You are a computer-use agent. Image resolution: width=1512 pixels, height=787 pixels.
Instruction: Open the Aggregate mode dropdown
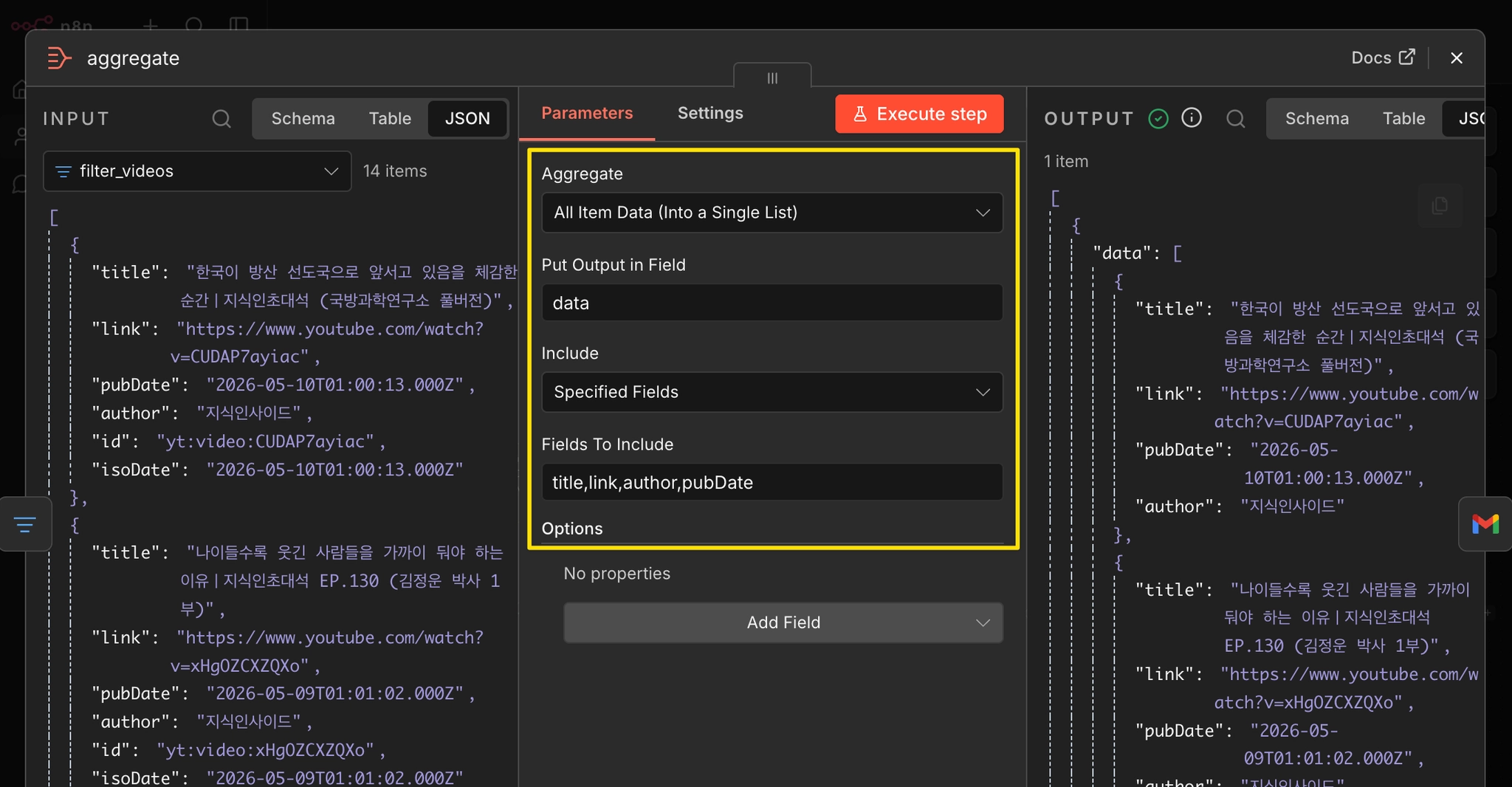(x=772, y=213)
